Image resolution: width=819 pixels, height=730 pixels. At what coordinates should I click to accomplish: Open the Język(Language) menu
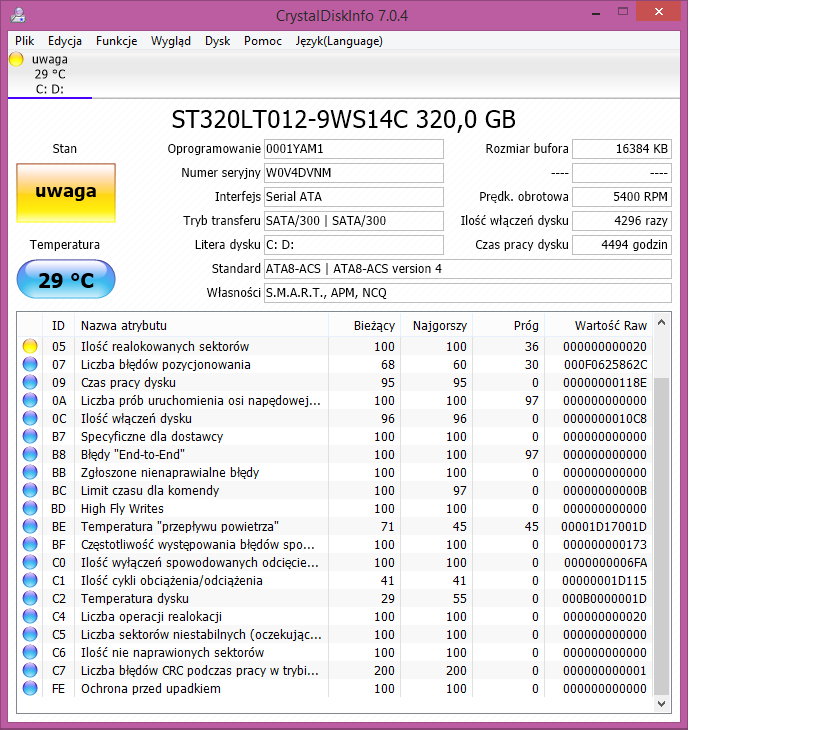339,41
